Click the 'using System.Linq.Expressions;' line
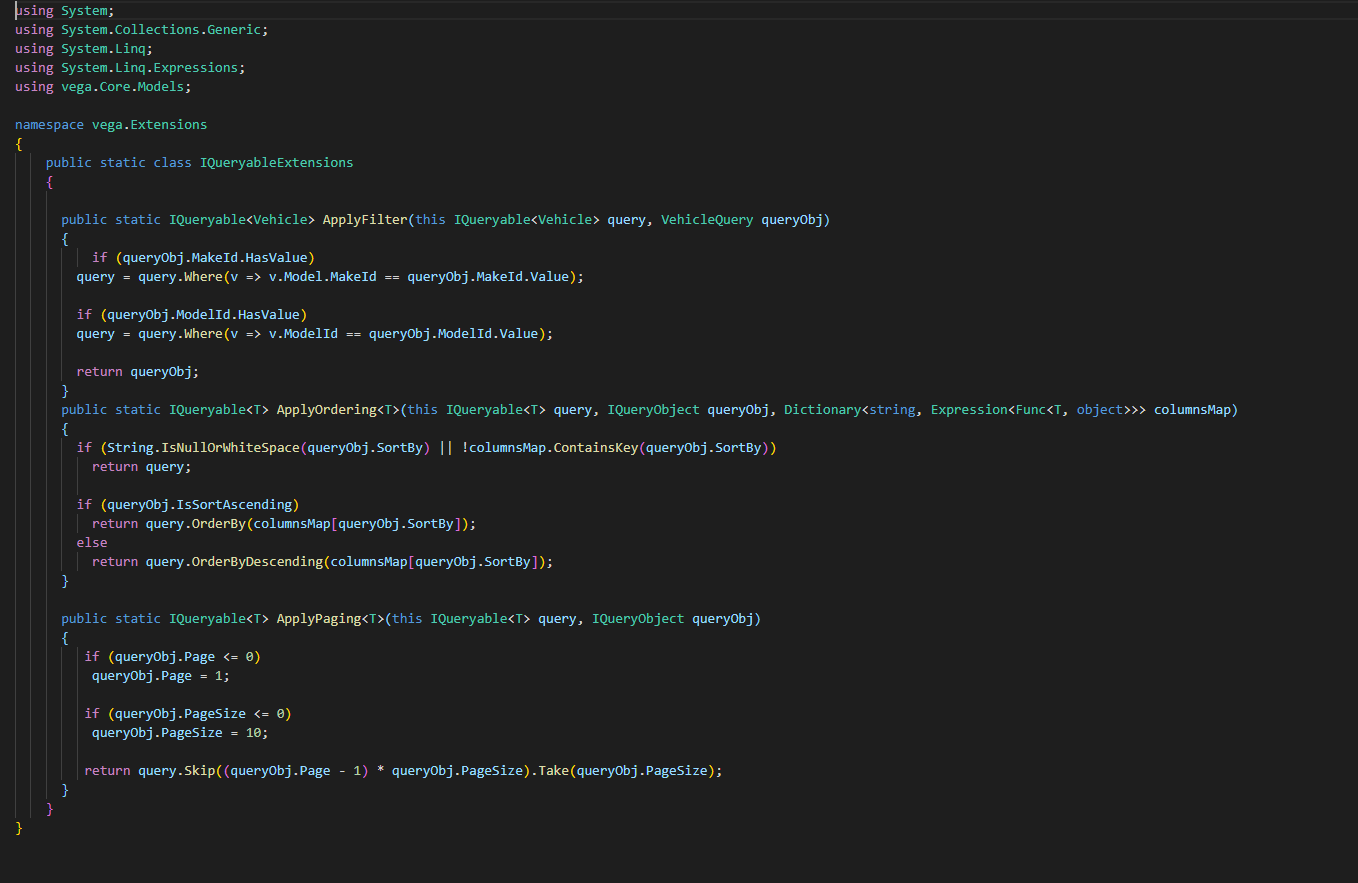 click(x=130, y=67)
